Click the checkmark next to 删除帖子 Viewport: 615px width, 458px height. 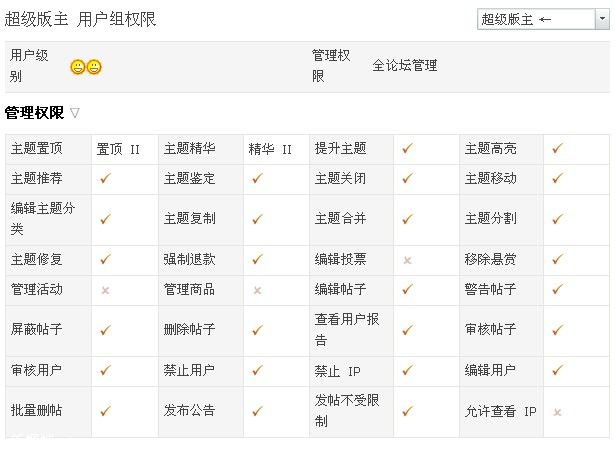click(x=257, y=329)
